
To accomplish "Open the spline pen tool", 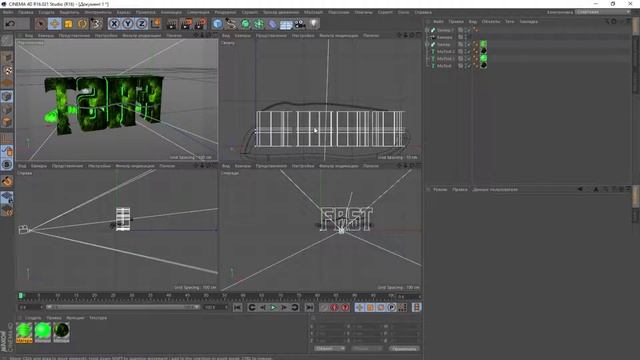I will coord(231,24).
